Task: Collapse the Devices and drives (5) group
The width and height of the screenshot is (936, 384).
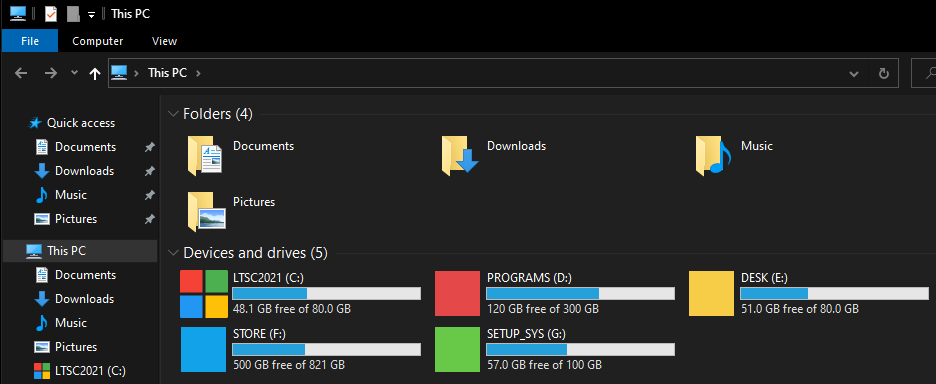Action: [x=173, y=253]
